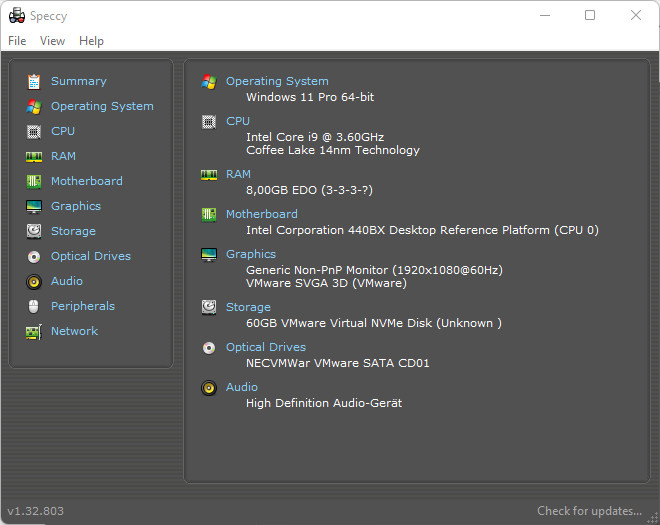Click the CPU heading link in summary
The height and width of the screenshot is (525, 660).
(238, 121)
